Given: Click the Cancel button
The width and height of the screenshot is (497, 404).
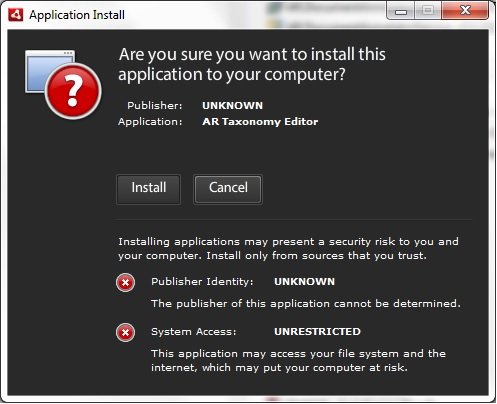Looking at the screenshot, I should [x=228, y=189].
